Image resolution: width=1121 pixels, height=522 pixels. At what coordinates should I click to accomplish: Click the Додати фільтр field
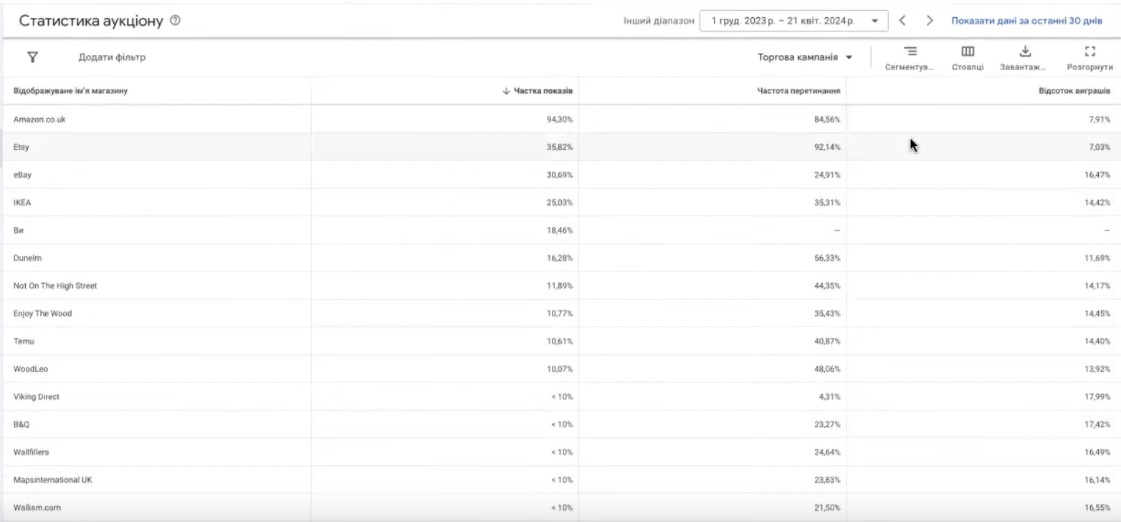[112, 57]
